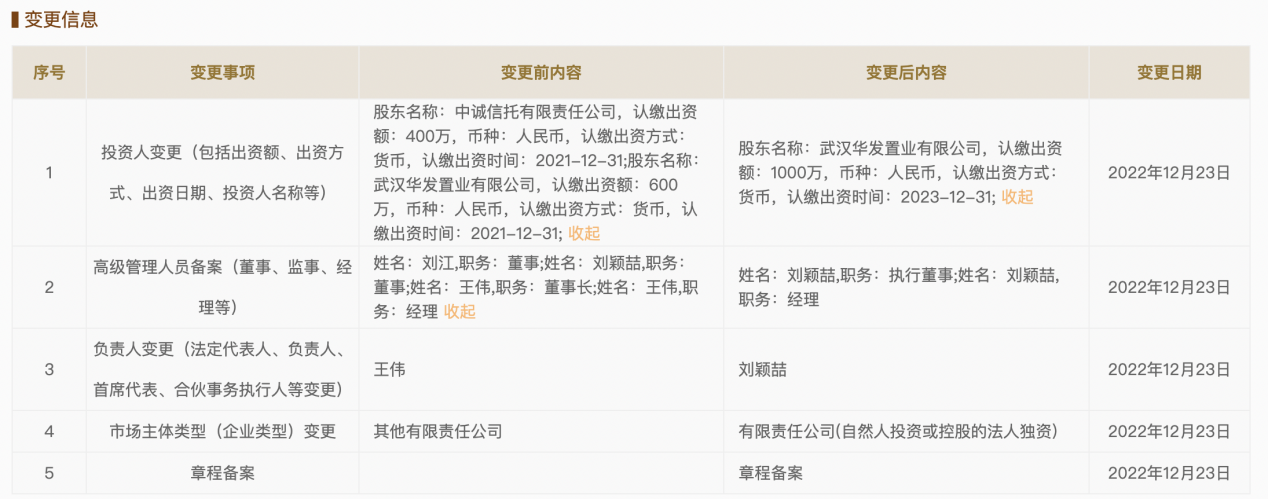Click the 章程备案 cell in the after-change column
The width and height of the screenshot is (1268, 499).
[x=906, y=472]
